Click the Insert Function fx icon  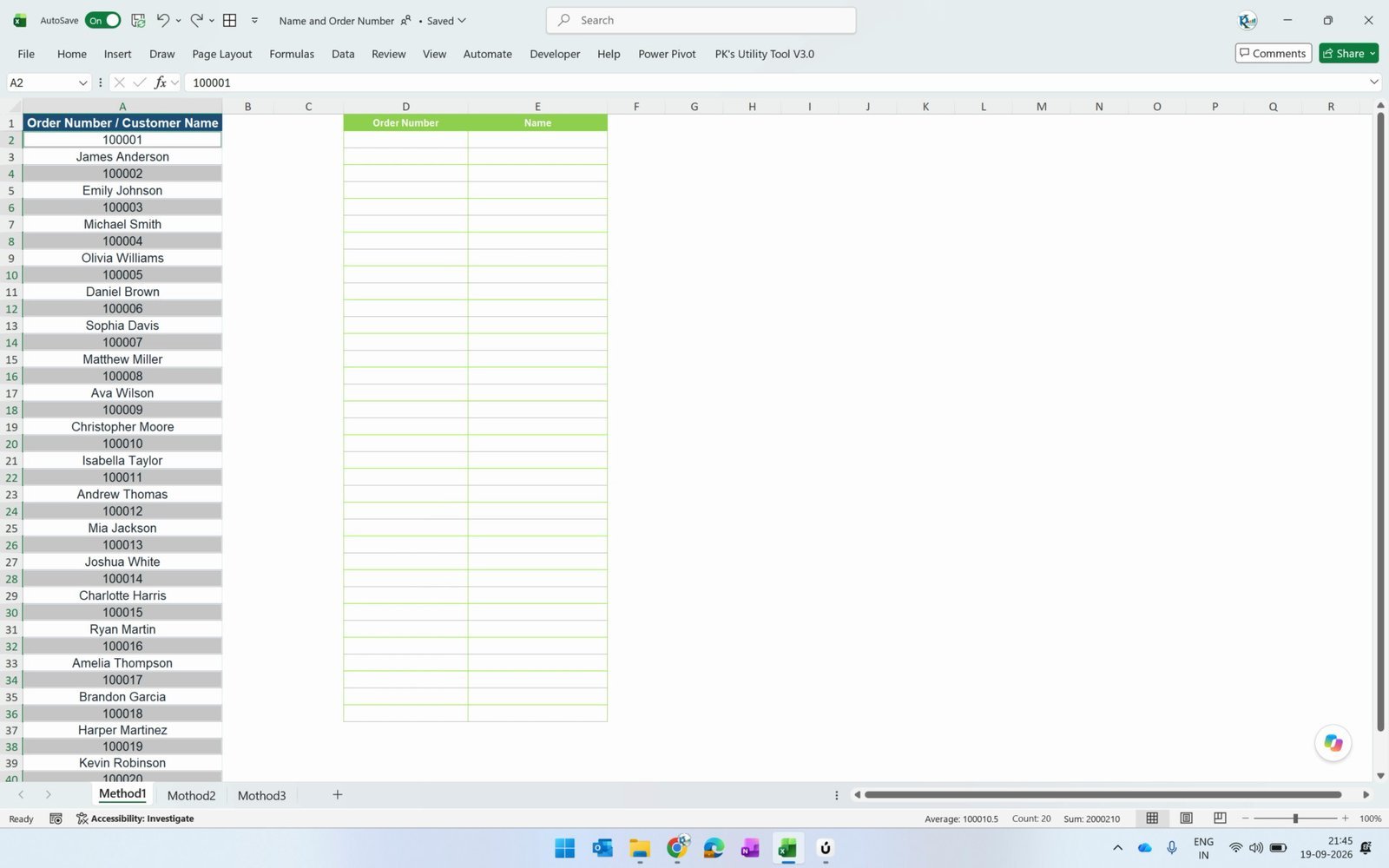(161, 82)
